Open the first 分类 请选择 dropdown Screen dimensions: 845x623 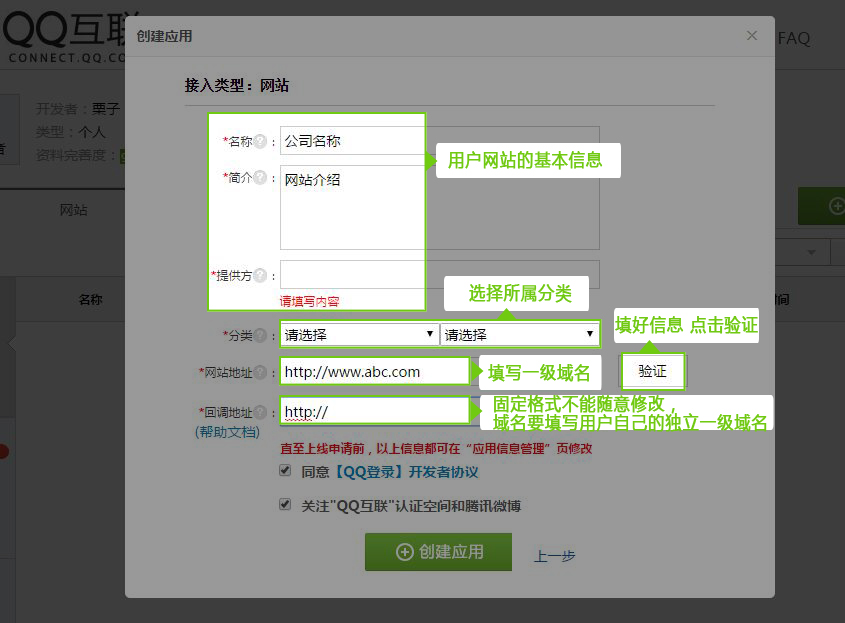click(359, 335)
